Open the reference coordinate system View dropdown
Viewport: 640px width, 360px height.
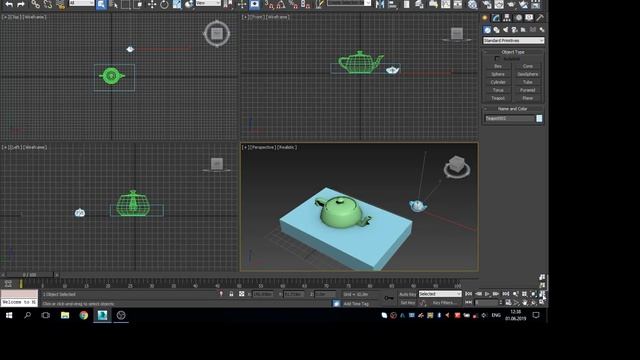(x=208, y=3)
